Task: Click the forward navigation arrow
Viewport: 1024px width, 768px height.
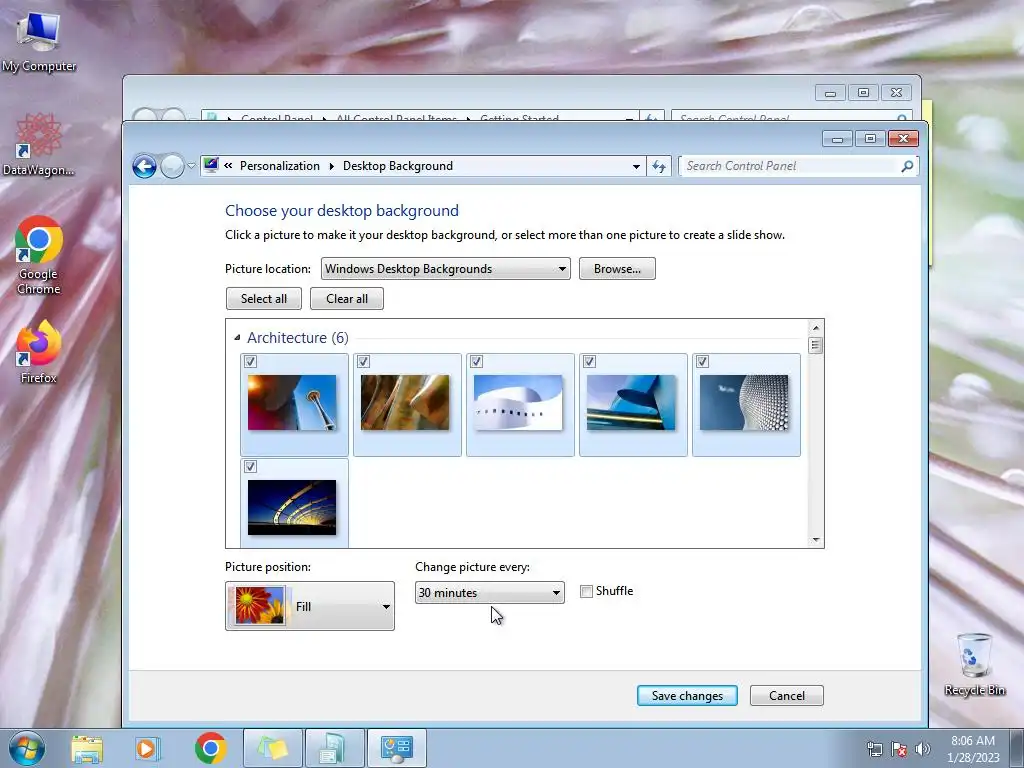Action: [x=172, y=167]
